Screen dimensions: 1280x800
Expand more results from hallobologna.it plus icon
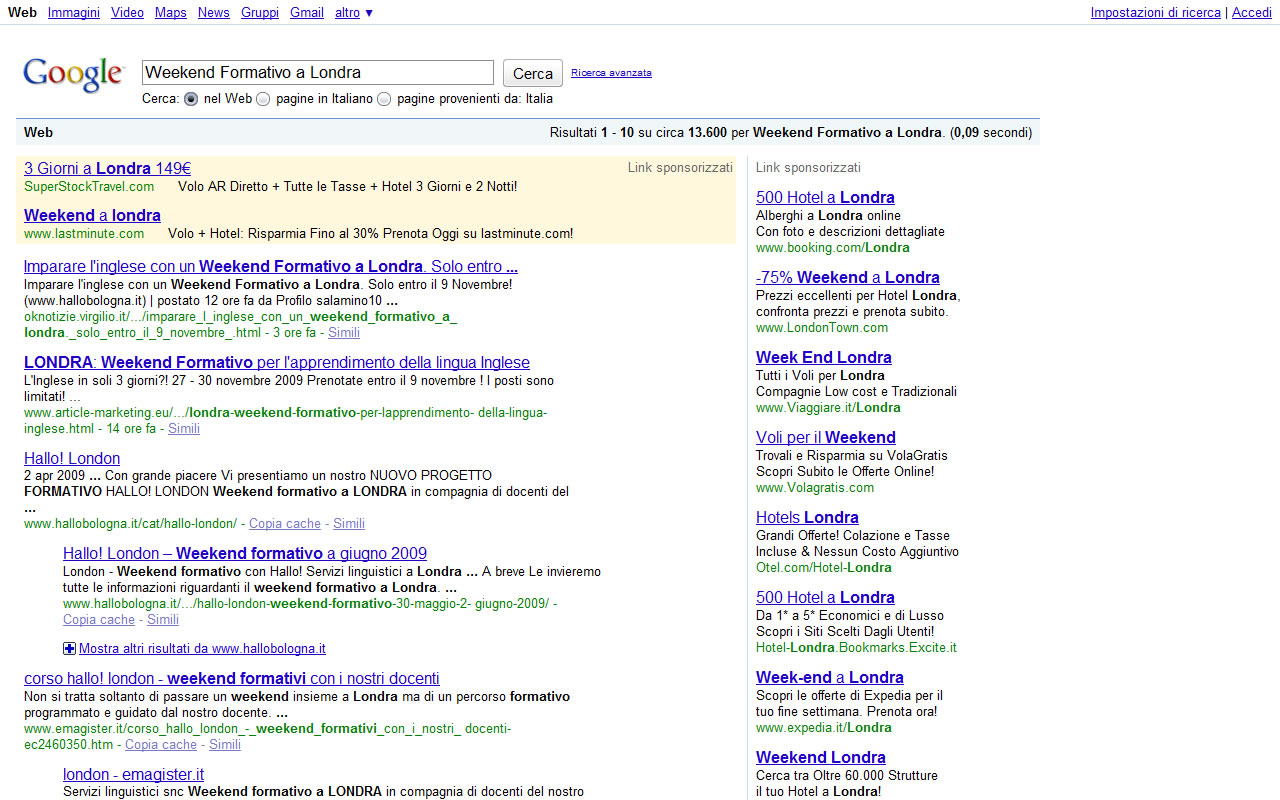point(69,649)
